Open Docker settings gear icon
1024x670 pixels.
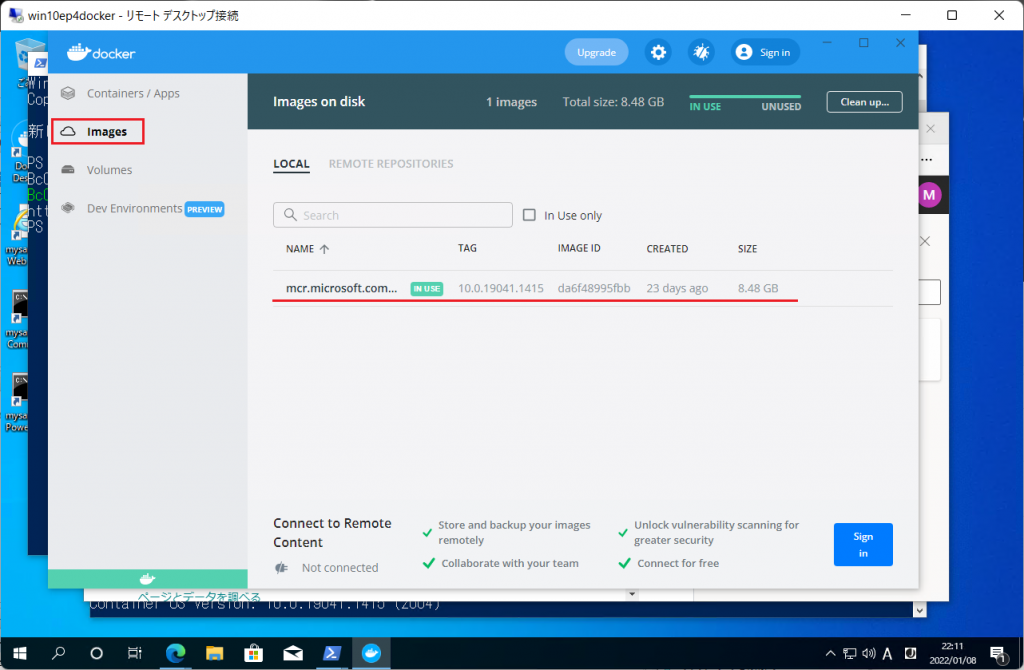pyautogui.click(x=658, y=52)
